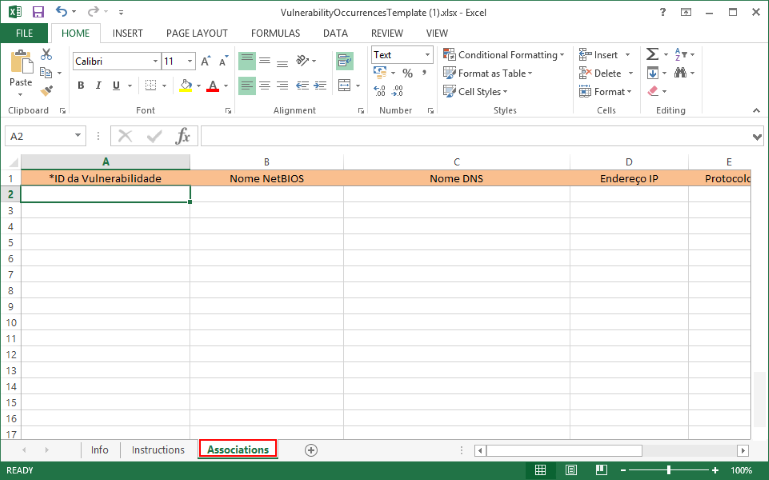
Task: Toggle Center alignment for text
Action: pyautogui.click(x=265, y=85)
